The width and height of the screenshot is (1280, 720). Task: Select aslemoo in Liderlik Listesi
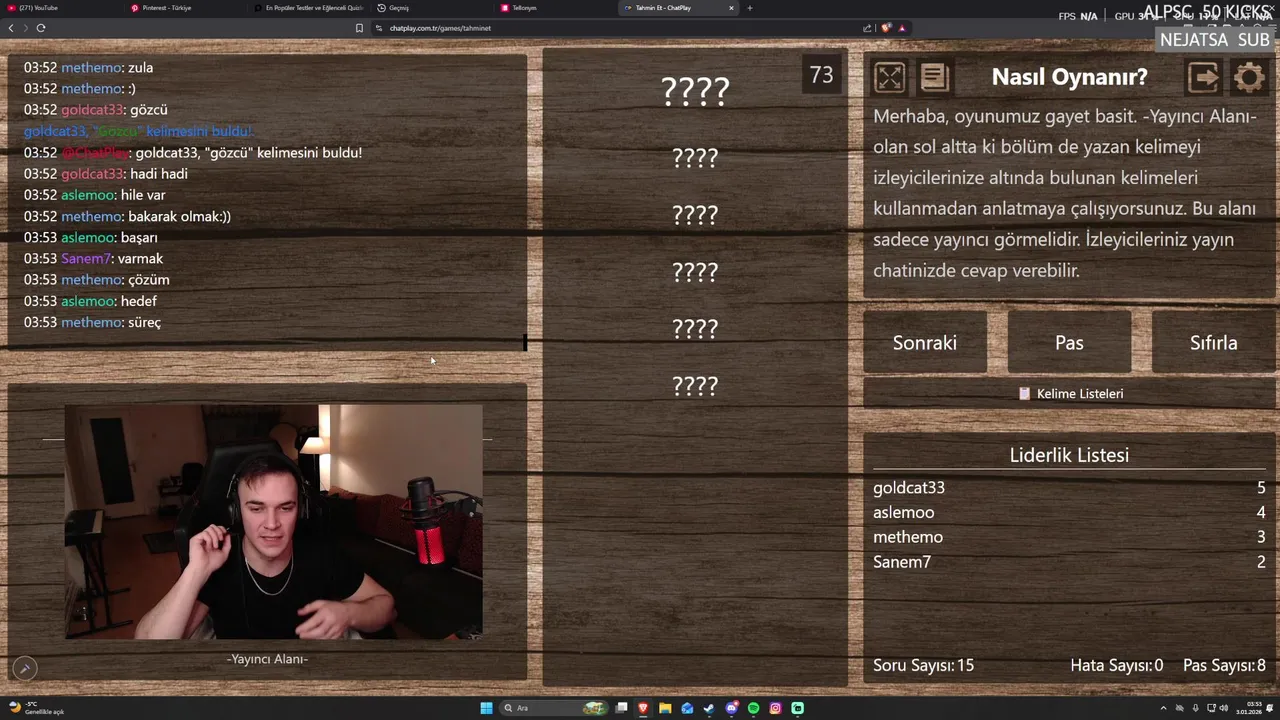[x=903, y=513]
